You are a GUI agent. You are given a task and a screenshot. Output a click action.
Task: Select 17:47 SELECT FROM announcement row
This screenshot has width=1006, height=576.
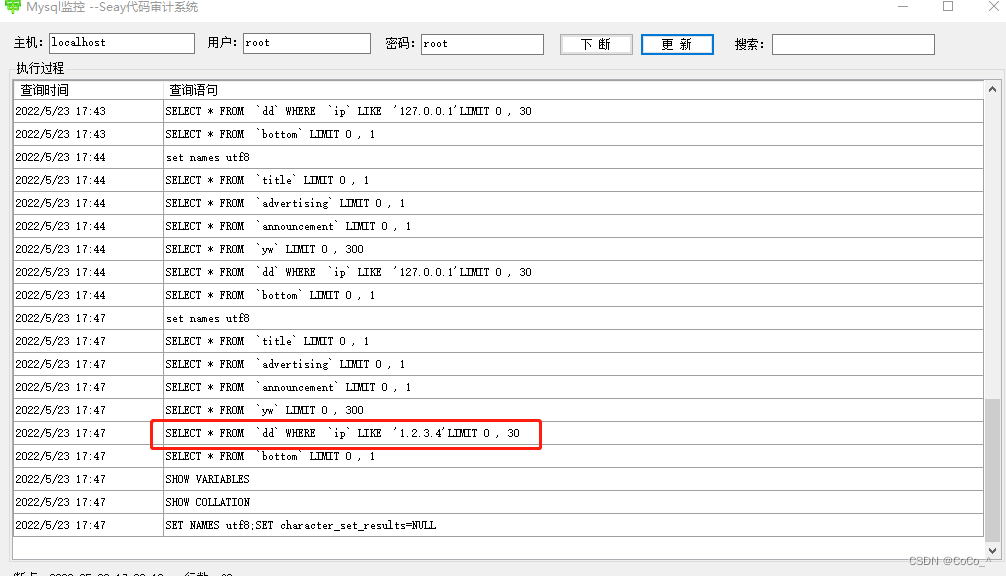(x=499, y=387)
